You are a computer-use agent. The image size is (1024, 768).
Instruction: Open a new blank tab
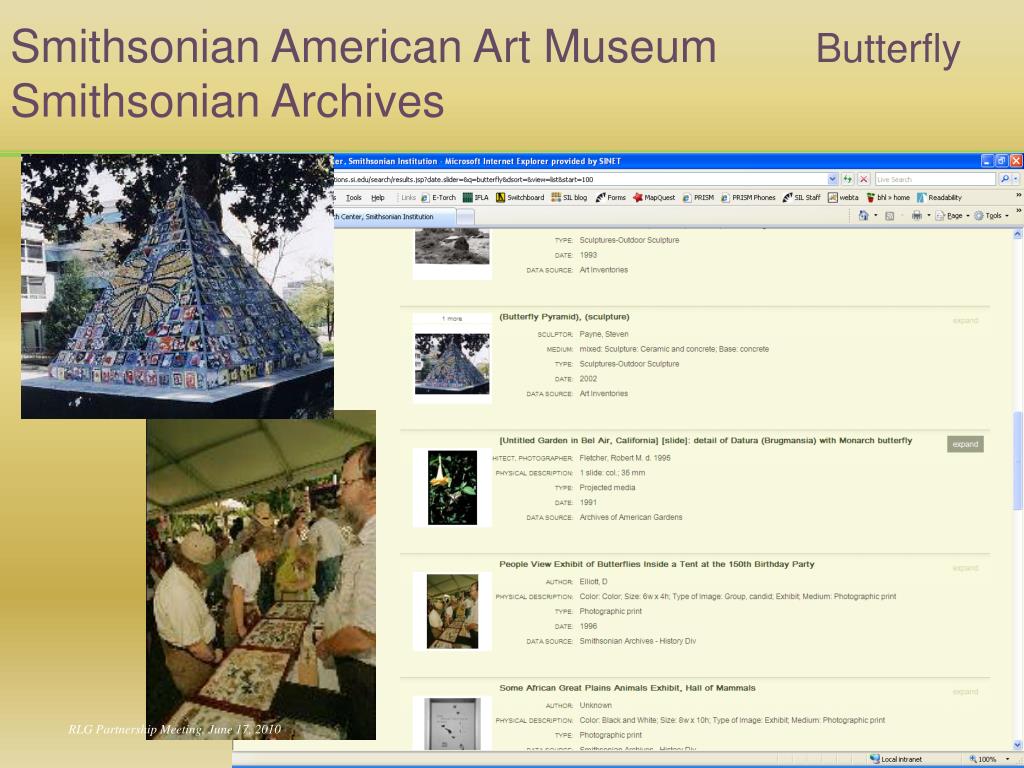[465, 217]
